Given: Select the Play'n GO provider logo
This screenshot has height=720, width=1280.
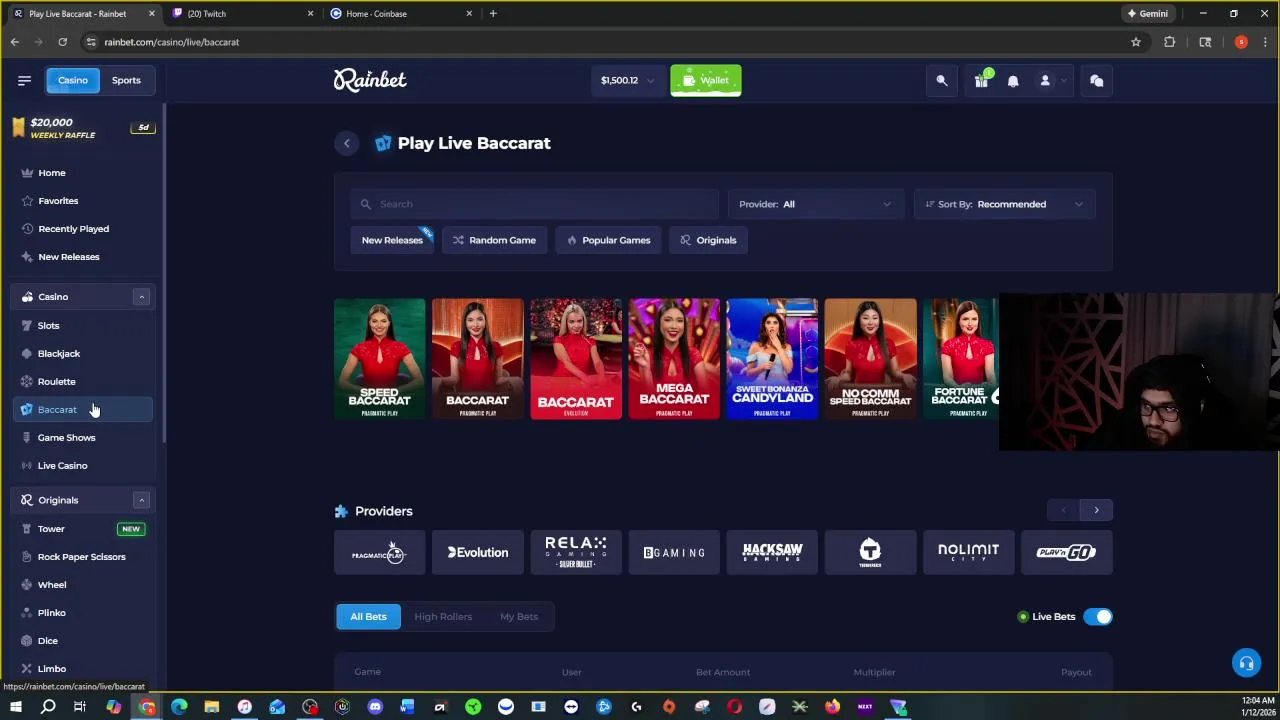Looking at the screenshot, I should 1066,552.
